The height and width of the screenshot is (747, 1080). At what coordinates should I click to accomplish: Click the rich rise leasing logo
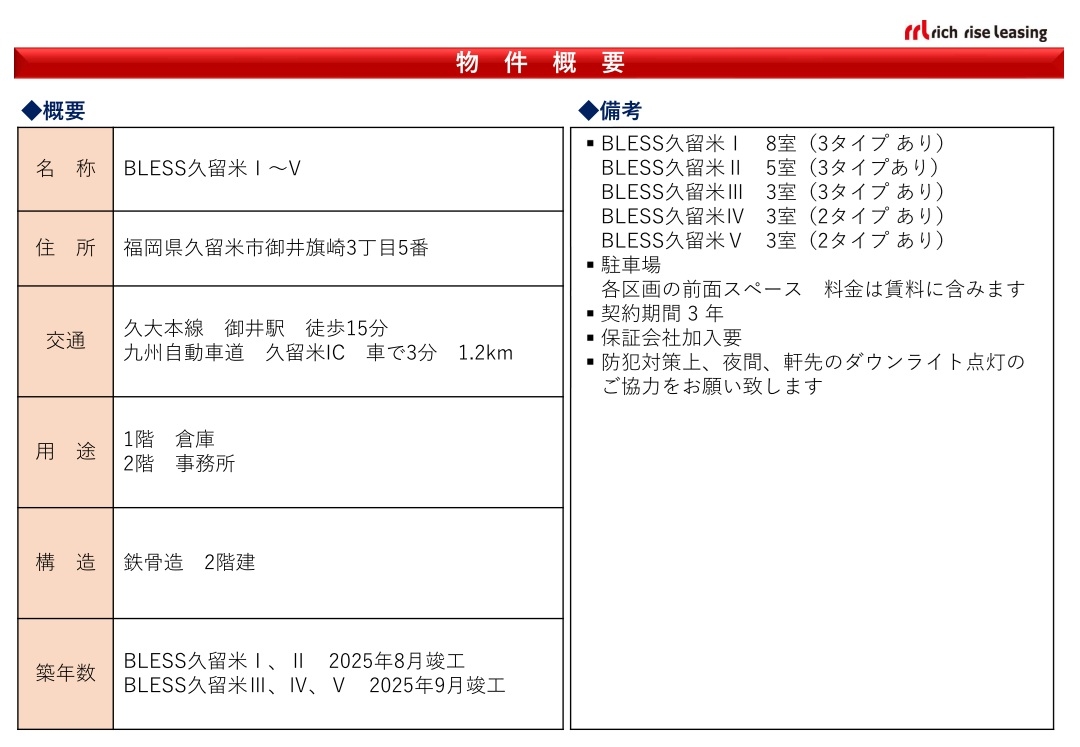click(975, 31)
